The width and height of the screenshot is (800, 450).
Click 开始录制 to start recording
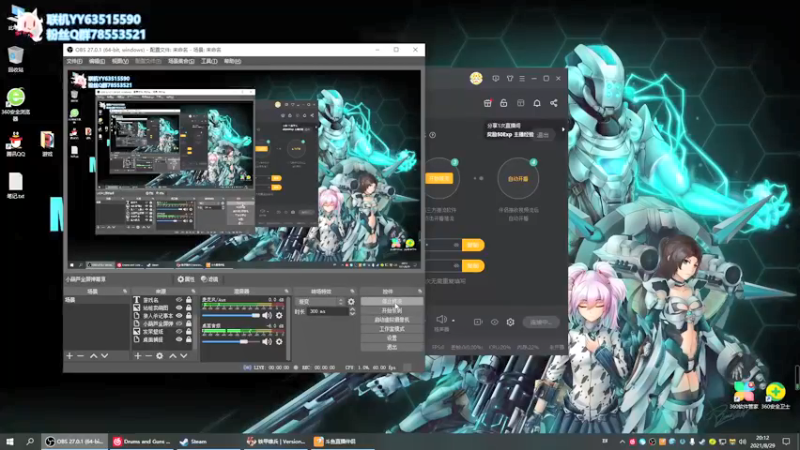coord(392,310)
